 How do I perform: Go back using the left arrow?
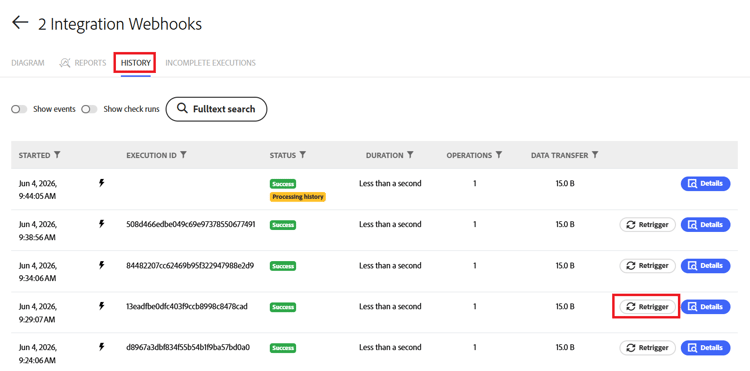click(20, 22)
